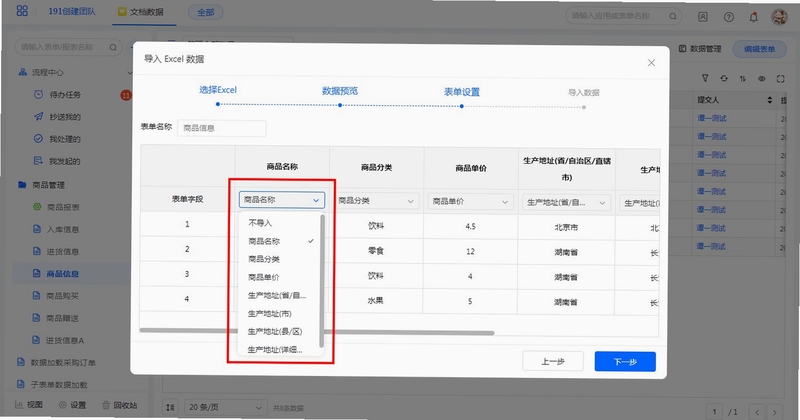Screen dimensions: 800x420
Task: Go to the 数据预览 step
Action: pyautogui.click(x=340, y=91)
